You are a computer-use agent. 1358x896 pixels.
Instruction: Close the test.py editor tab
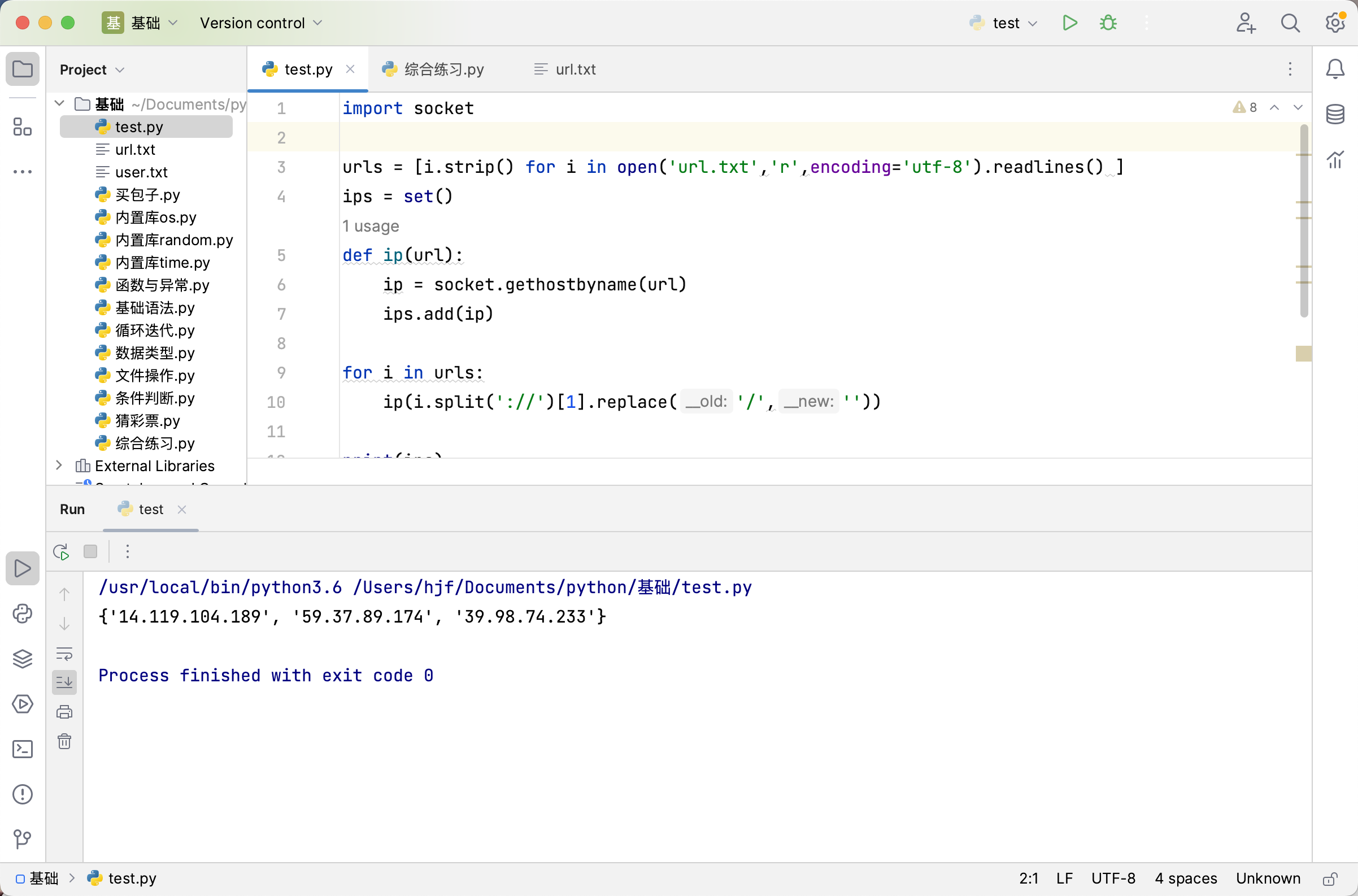pos(350,69)
